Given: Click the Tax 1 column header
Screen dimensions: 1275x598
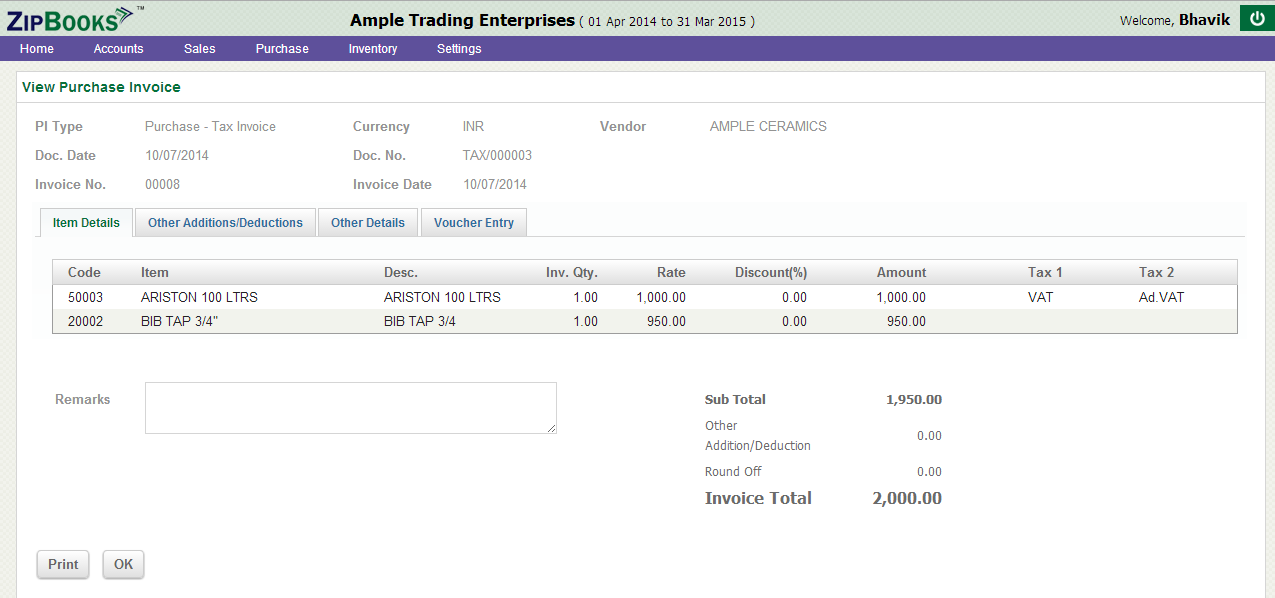Looking at the screenshot, I should pyautogui.click(x=1045, y=272).
